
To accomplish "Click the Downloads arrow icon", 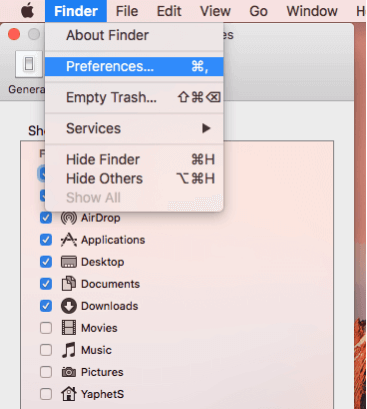I will (69, 306).
